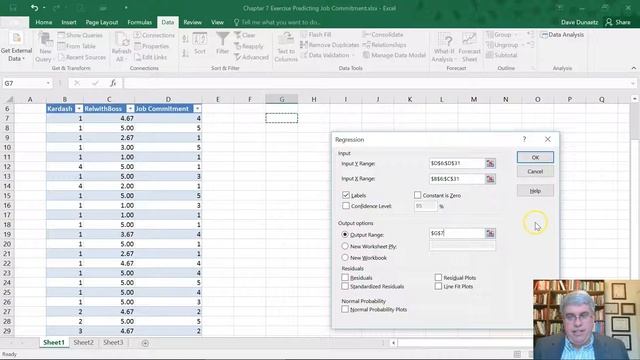Open Manage Data Model
Viewport: 640px width, 360px height.
coord(394,55)
